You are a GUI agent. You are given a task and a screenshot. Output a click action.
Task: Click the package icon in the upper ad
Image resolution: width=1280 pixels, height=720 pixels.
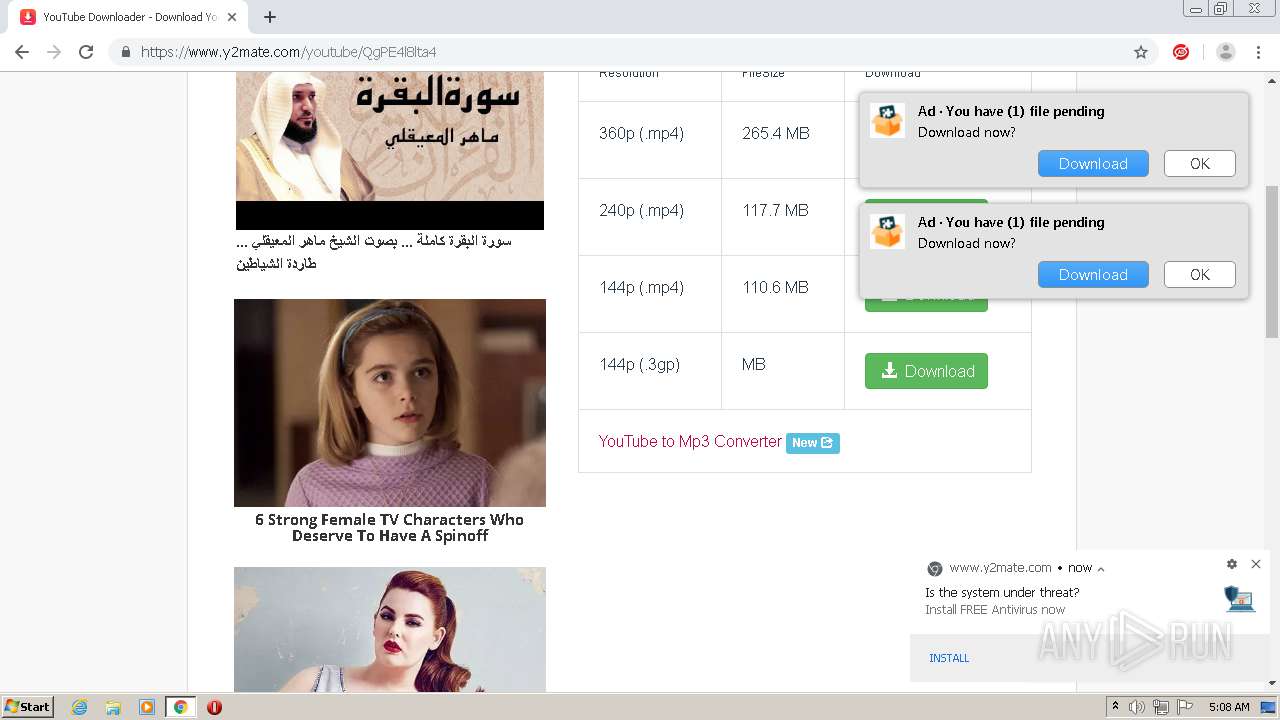tap(887, 120)
